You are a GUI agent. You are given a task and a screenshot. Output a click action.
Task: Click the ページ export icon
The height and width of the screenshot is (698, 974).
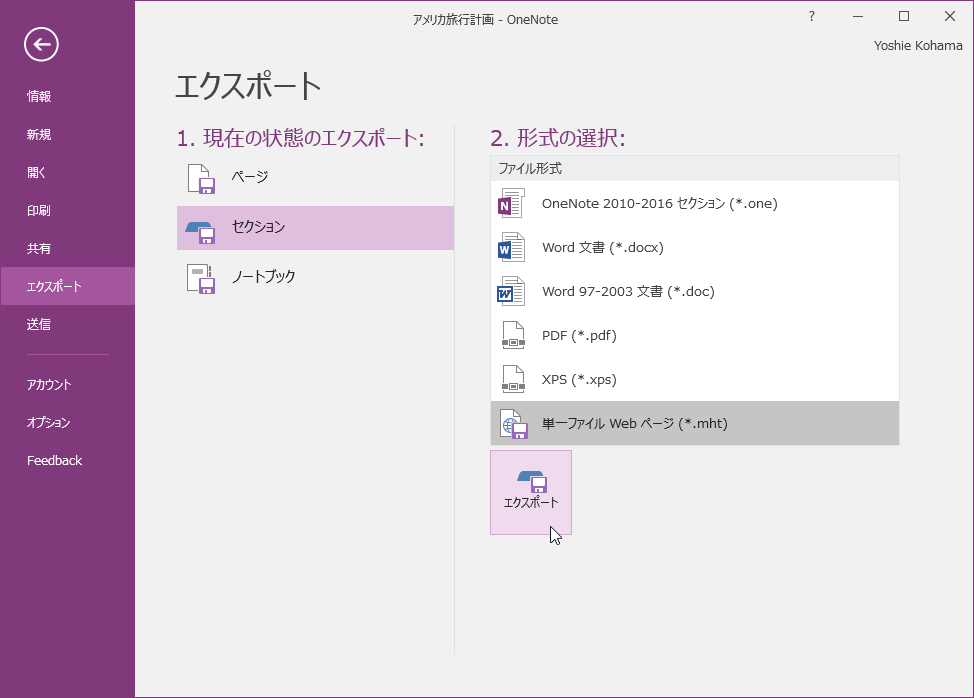[201, 178]
